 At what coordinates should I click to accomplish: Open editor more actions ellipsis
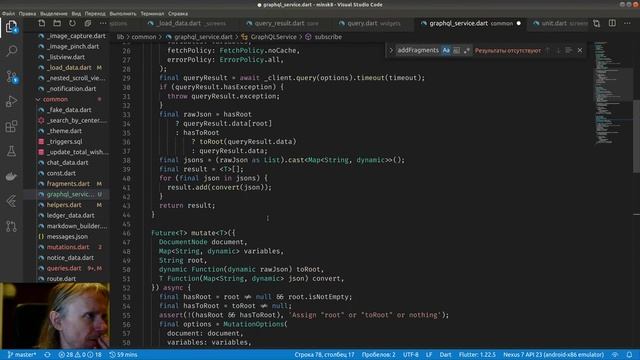click(x=627, y=23)
